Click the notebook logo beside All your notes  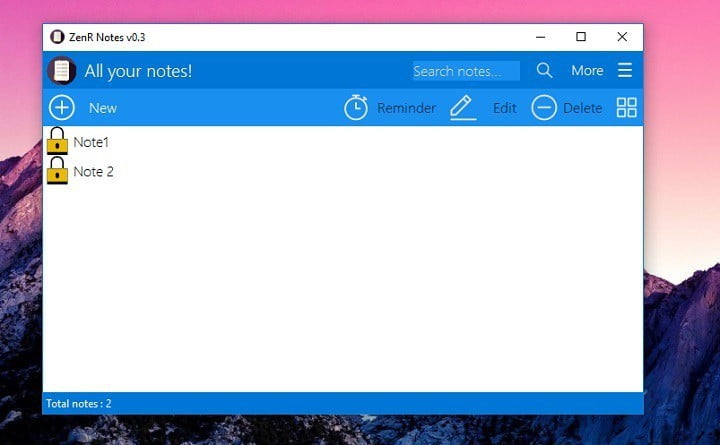62,71
